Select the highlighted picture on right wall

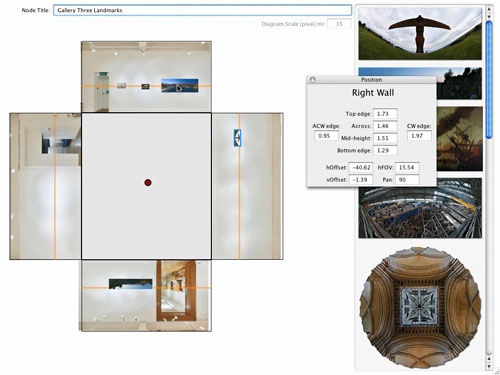[237, 138]
